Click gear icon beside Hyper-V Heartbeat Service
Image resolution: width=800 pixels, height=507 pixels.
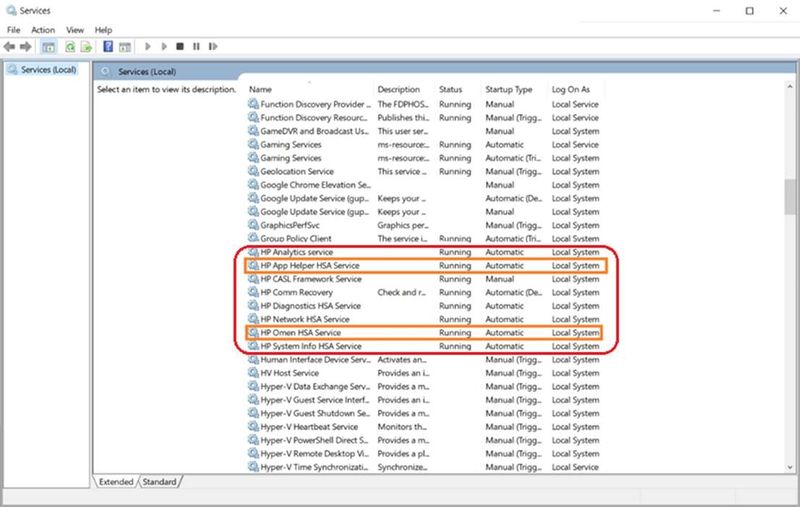click(x=253, y=426)
